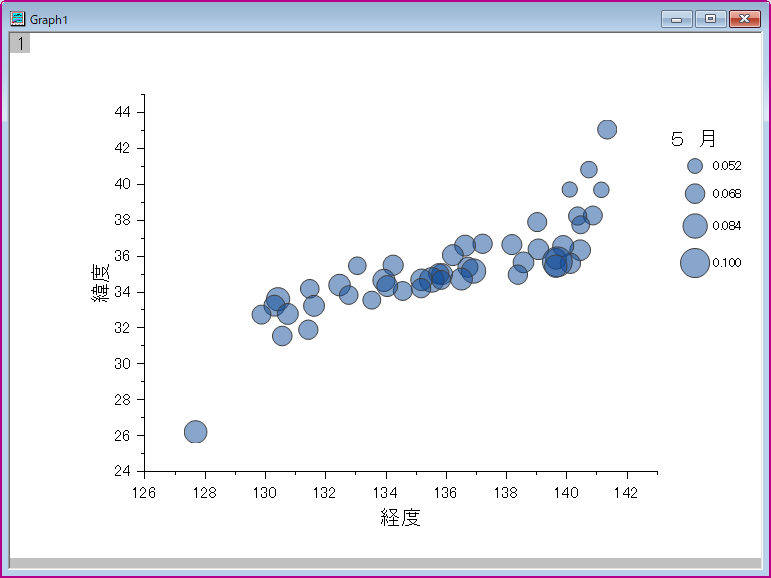The width and height of the screenshot is (771, 578).
Task: Click legend bubble labeled 0.068
Action: pos(695,194)
